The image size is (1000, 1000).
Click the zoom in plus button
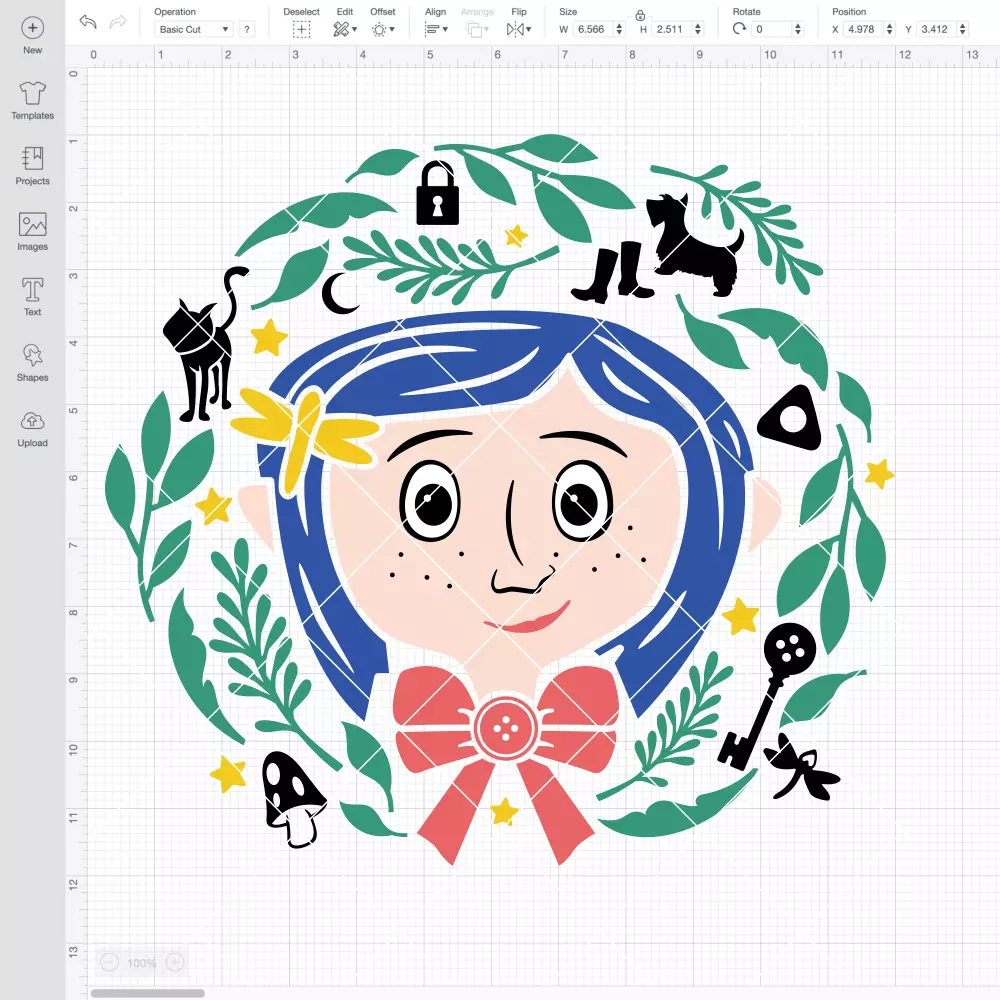click(x=175, y=962)
